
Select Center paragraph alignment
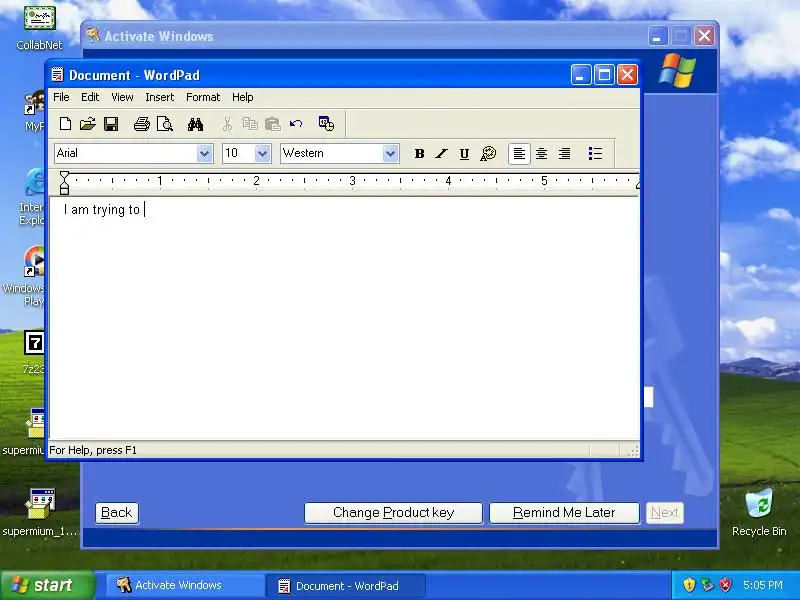[541, 154]
